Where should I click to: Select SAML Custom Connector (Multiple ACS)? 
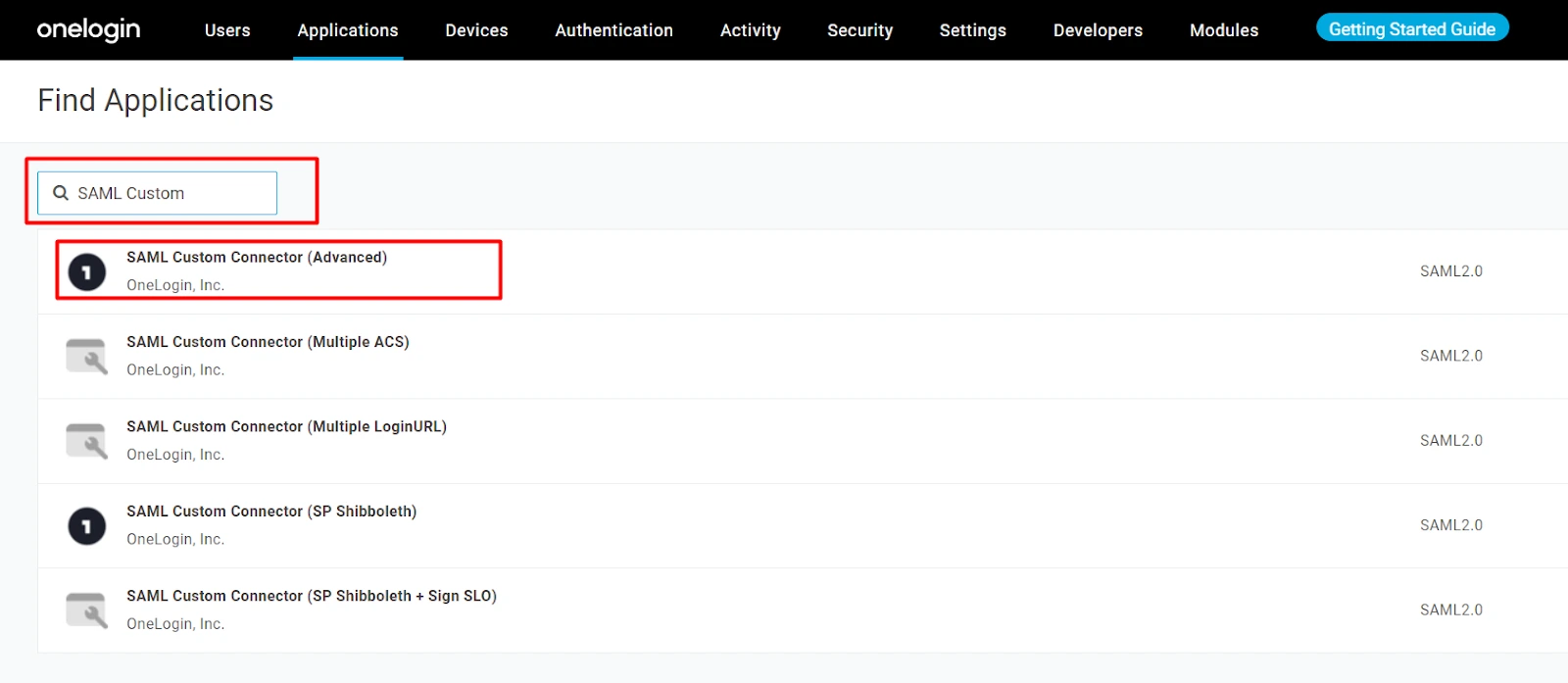click(x=268, y=342)
